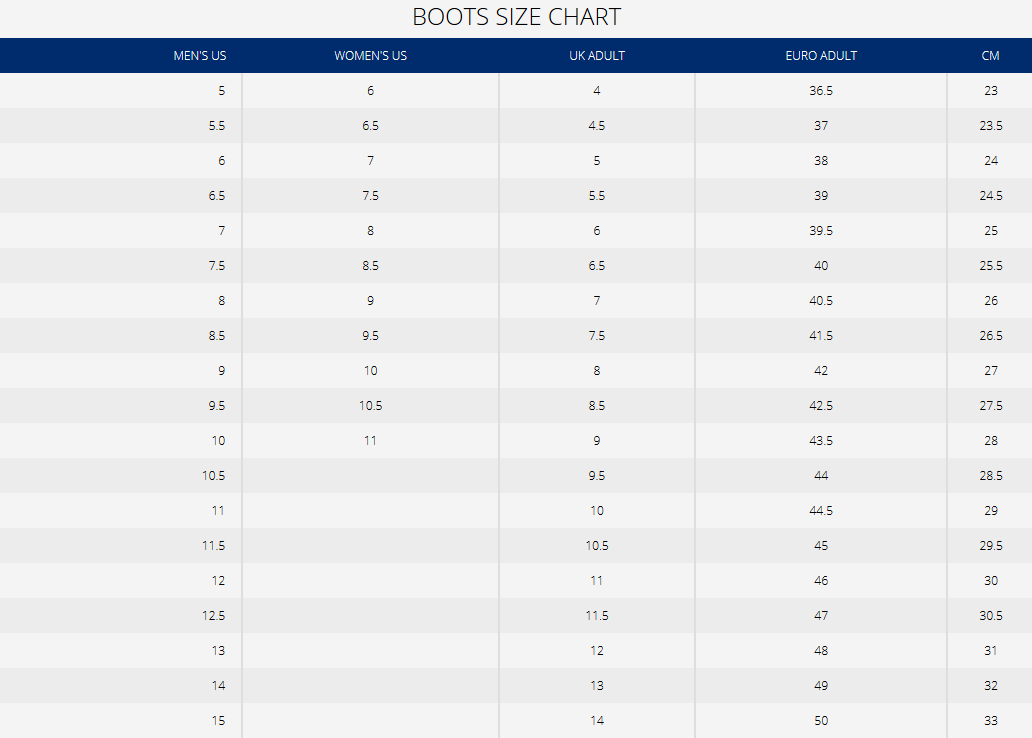1032x738 pixels.
Task: Select the WOMEN'S US column header
Action: tap(370, 56)
